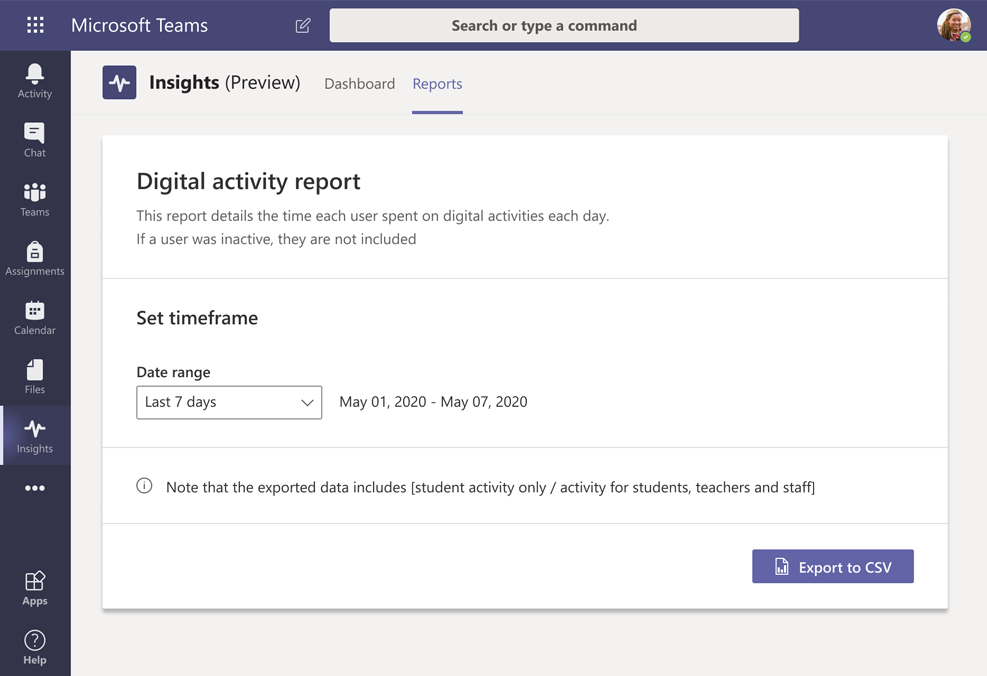This screenshot has height=676, width=987.
Task: Open more apps with the ellipsis icon
Action: click(34, 488)
